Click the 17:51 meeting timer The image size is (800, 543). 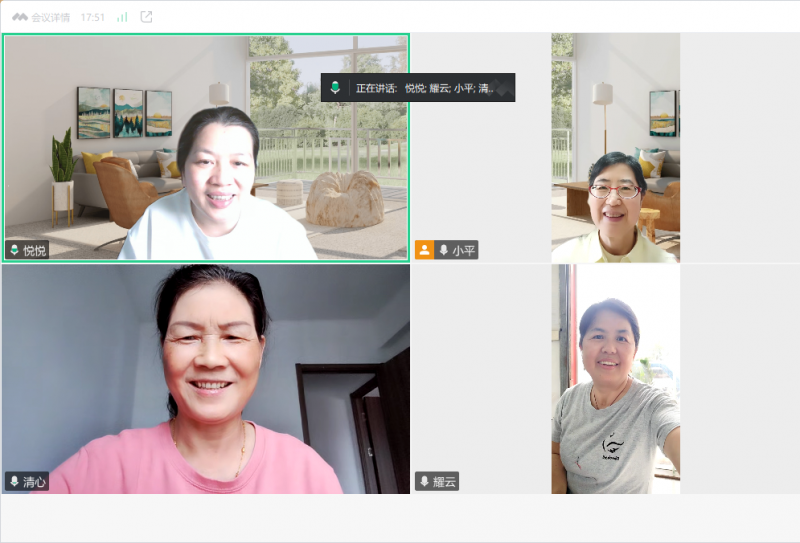tap(92, 17)
